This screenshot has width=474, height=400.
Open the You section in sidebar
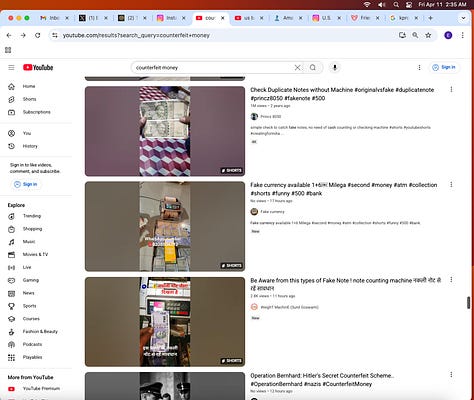tap(27, 133)
